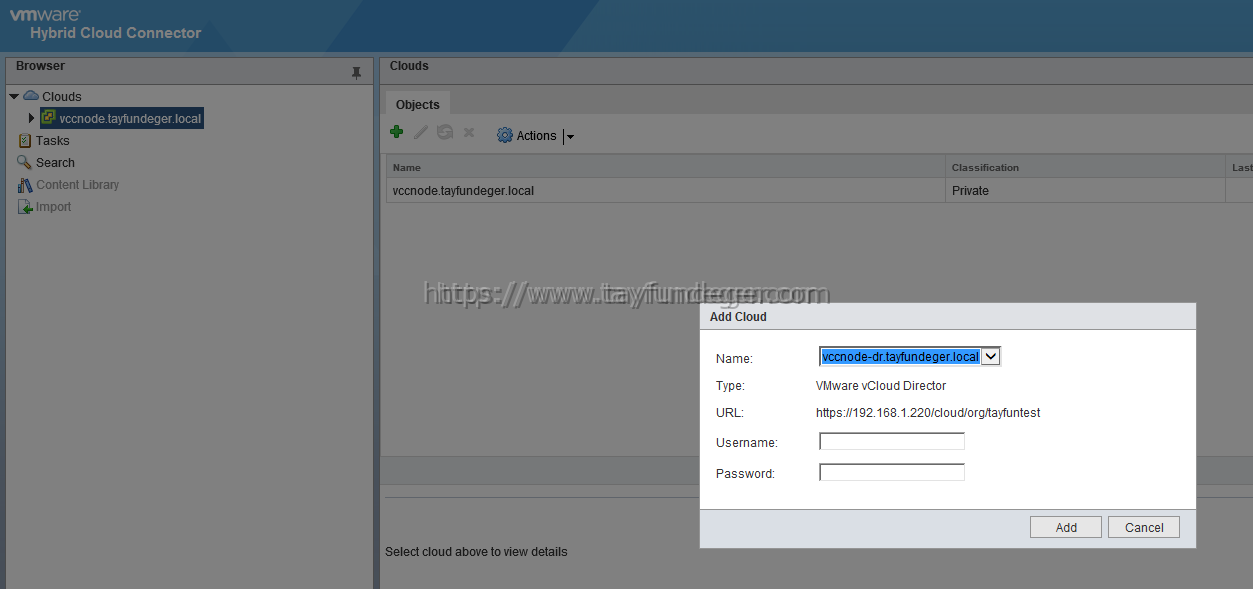The image size is (1253, 589).
Task: Click the URL value text in dialog
Action: (928, 412)
